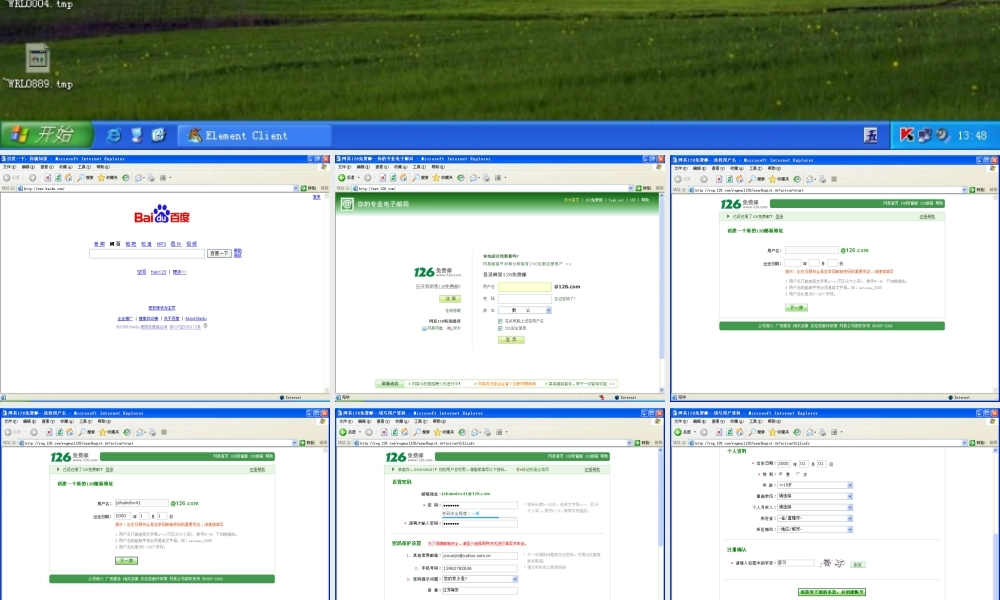1000x600 pixels.
Task: Click the Back arrow in the 126 login window toolbar
Action: [343, 178]
